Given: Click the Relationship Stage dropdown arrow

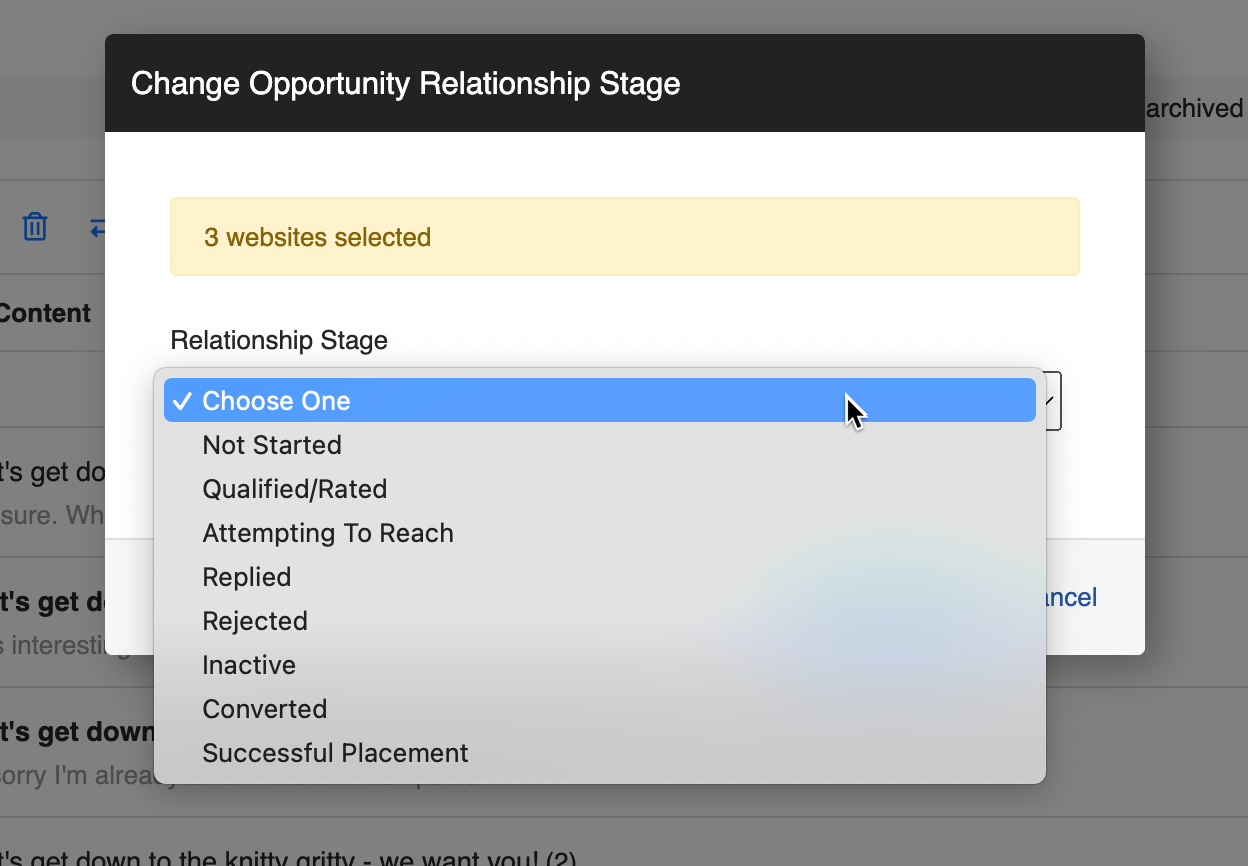Looking at the screenshot, I should [x=1050, y=401].
